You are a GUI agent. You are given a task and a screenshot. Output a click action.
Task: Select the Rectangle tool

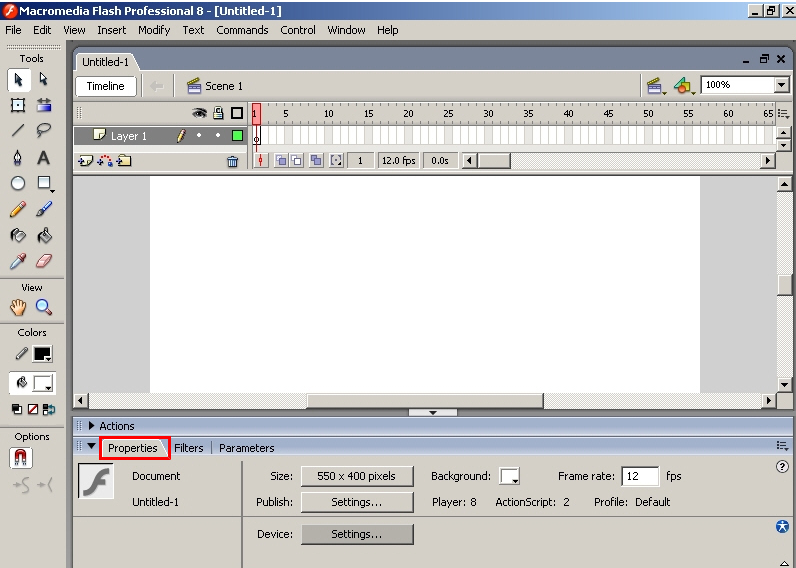tap(44, 183)
